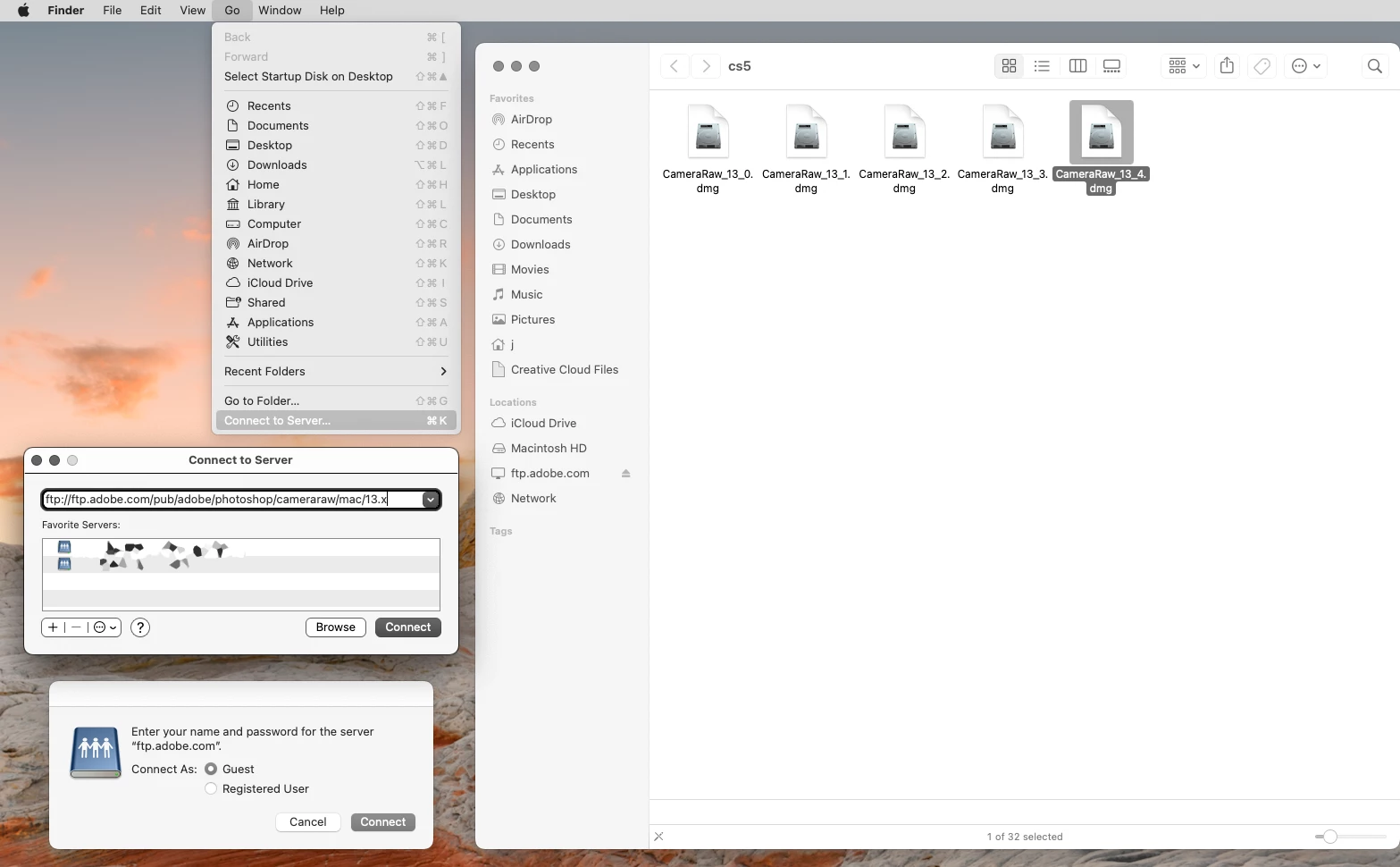The image size is (1400, 867).
Task: Choose Shared in the Go menu
Action: [336, 303]
